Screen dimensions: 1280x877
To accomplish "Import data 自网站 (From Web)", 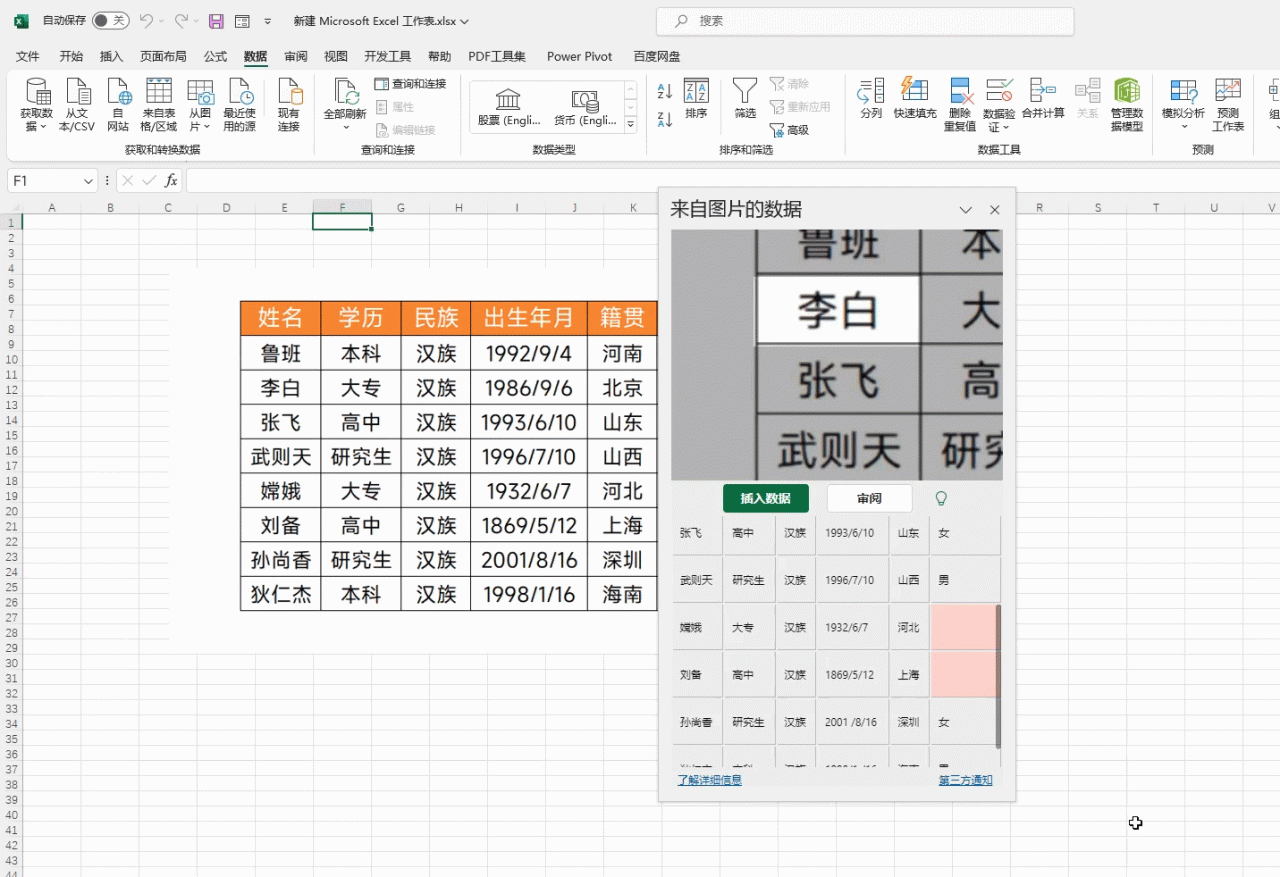I will point(118,105).
